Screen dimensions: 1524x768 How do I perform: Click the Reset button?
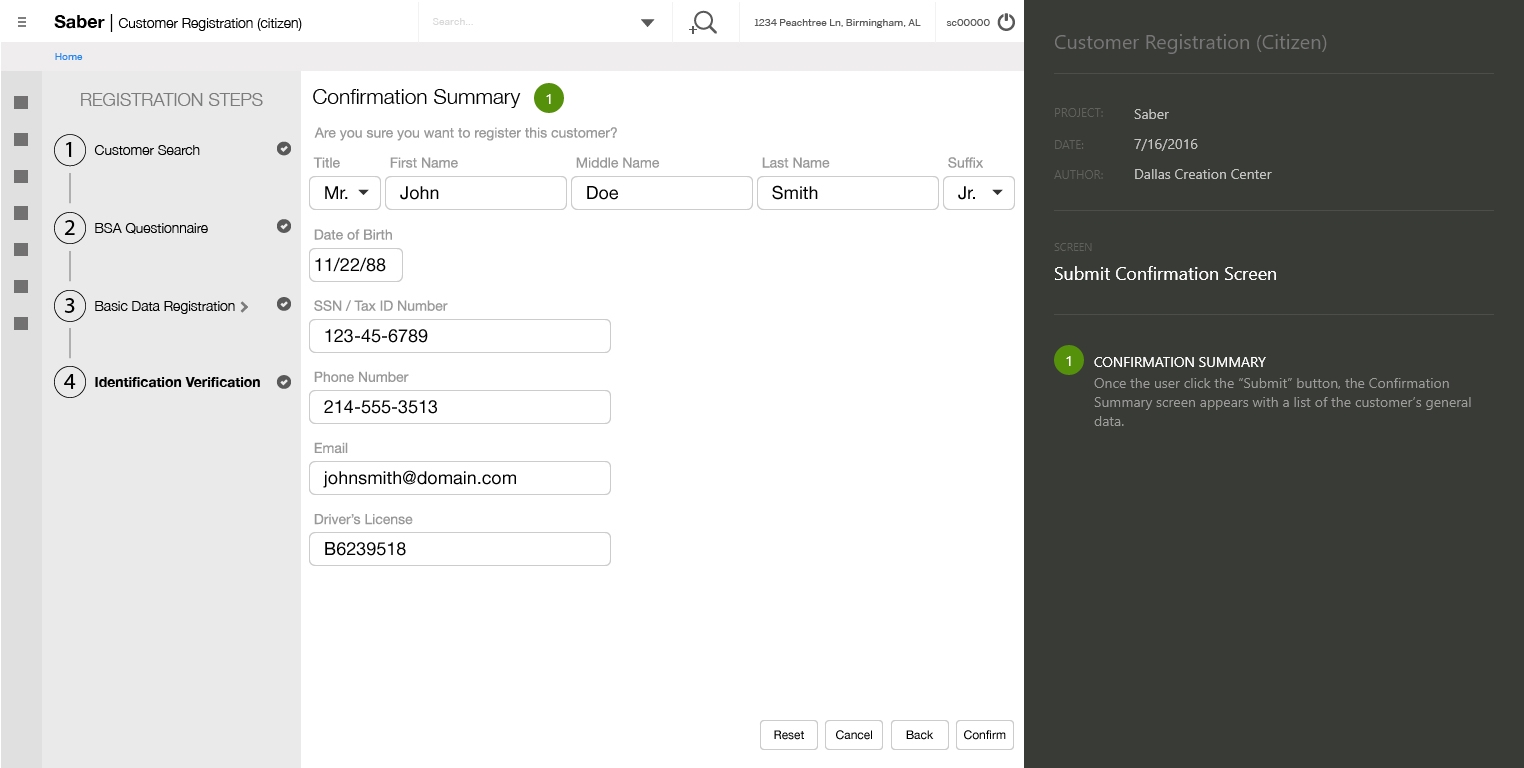tap(789, 735)
